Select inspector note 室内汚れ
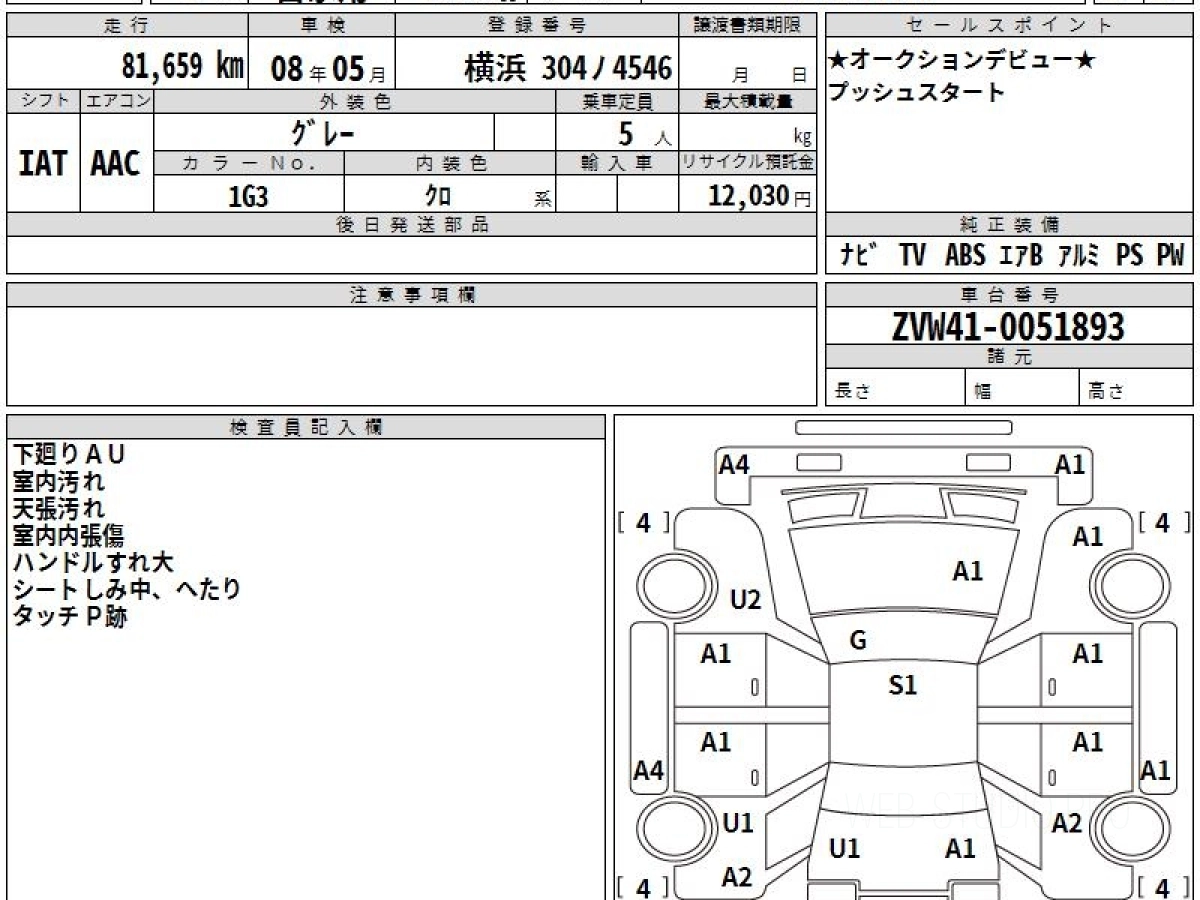1200x900 pixels. point(58,481)
